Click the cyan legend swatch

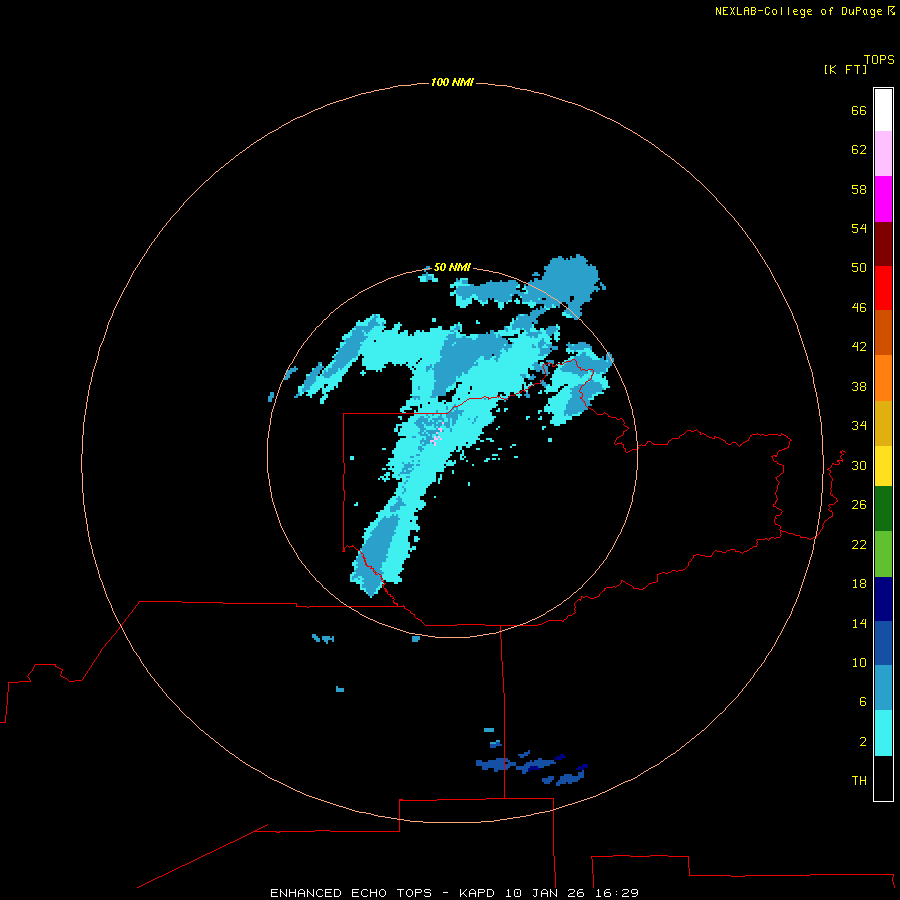[x=883, y=733]
